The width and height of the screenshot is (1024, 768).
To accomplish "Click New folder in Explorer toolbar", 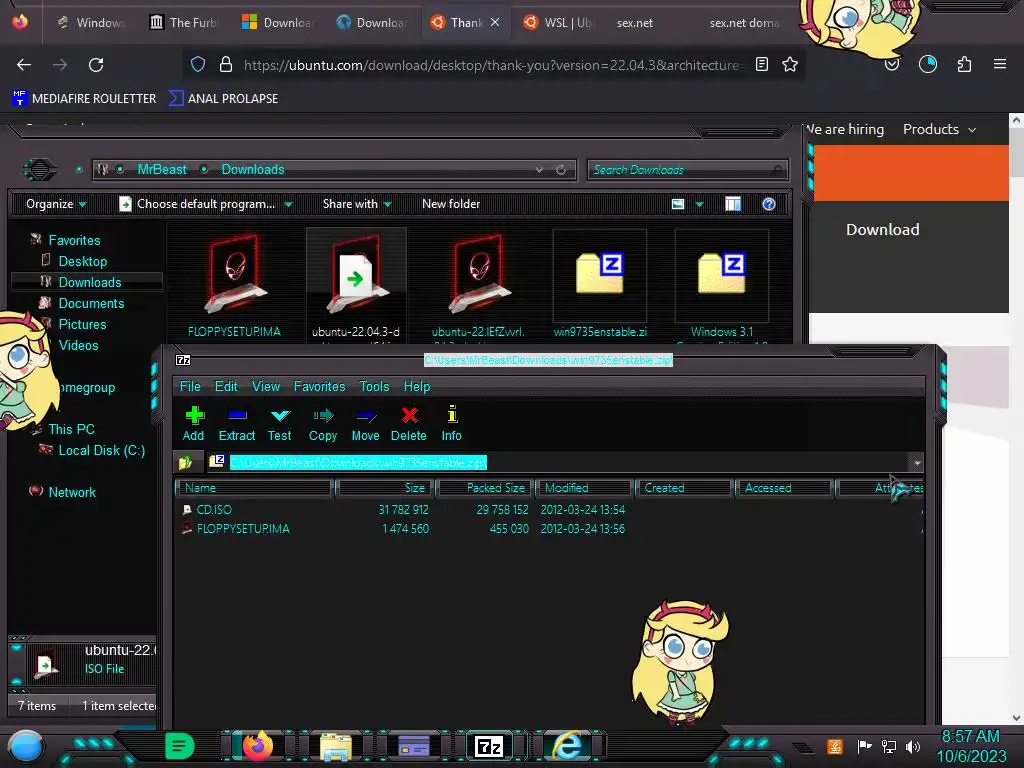I will click(451, 204).
